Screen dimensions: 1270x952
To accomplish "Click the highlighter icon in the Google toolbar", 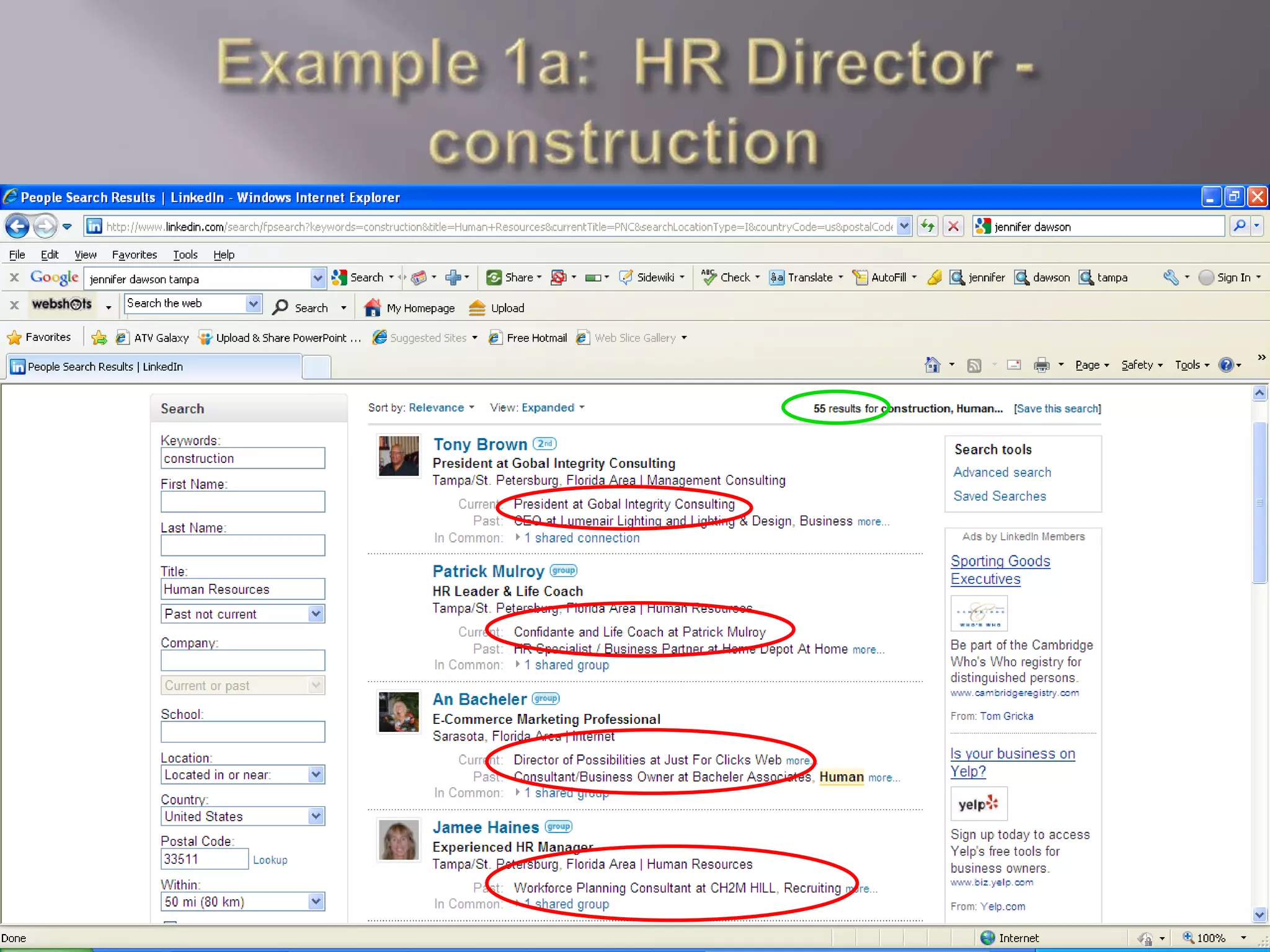I will tap(935, 277).
